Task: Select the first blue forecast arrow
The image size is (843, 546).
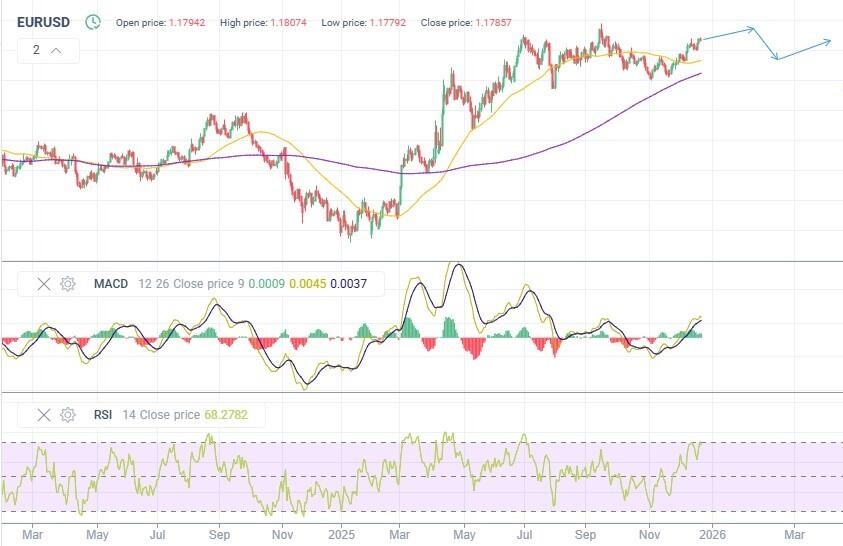Action: 728,33
